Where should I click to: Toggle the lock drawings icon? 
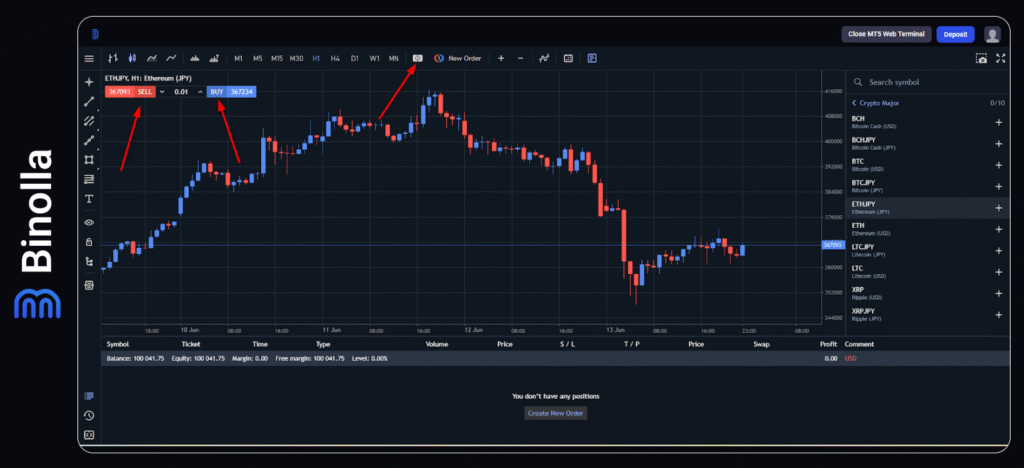coord(89,242)
